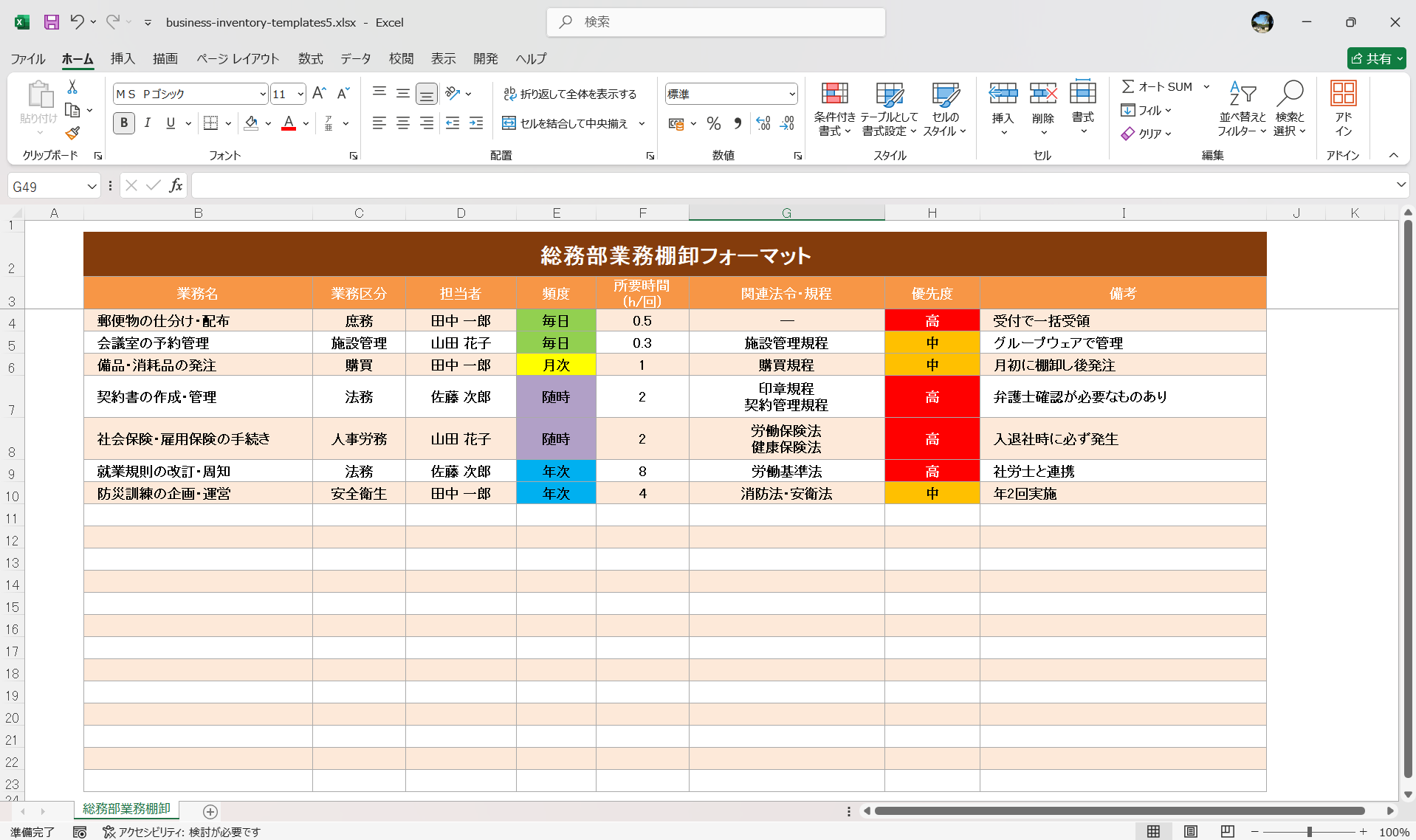Click the increase decimal icon
Viewport: 1416px width, 840px height.
point(763,123)
